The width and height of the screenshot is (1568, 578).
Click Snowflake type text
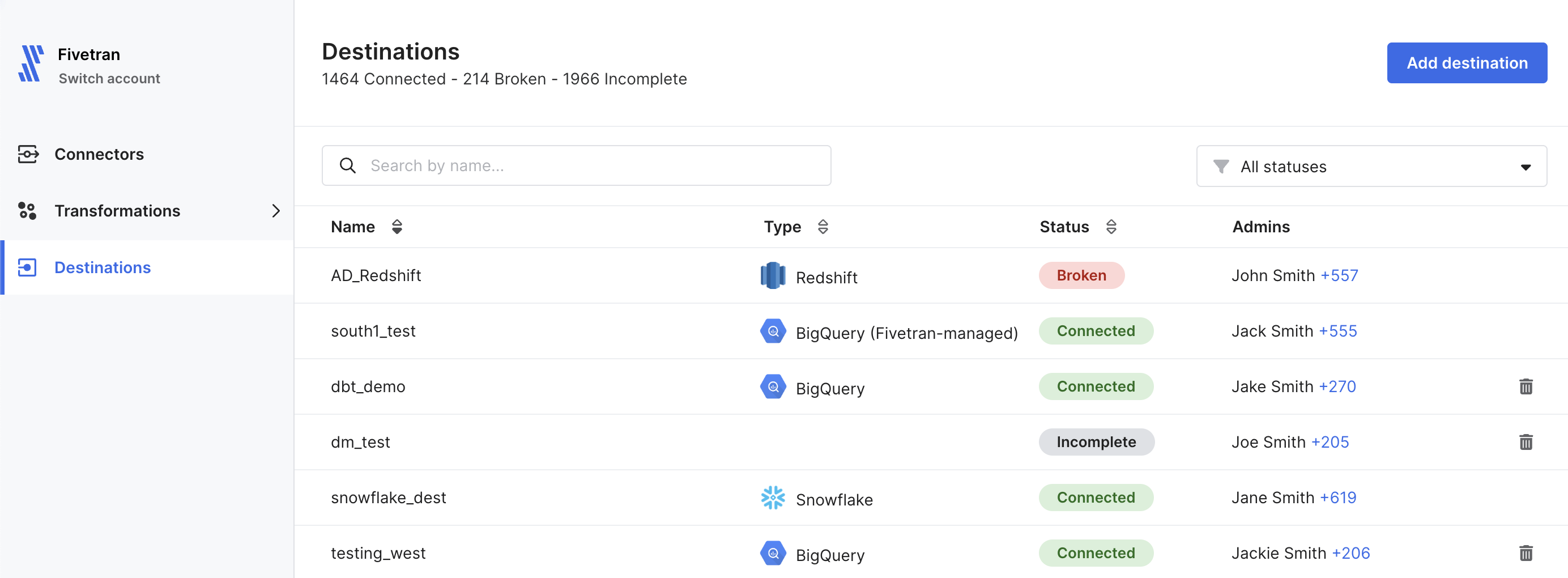pyautogui.click(x=834, y=499)
